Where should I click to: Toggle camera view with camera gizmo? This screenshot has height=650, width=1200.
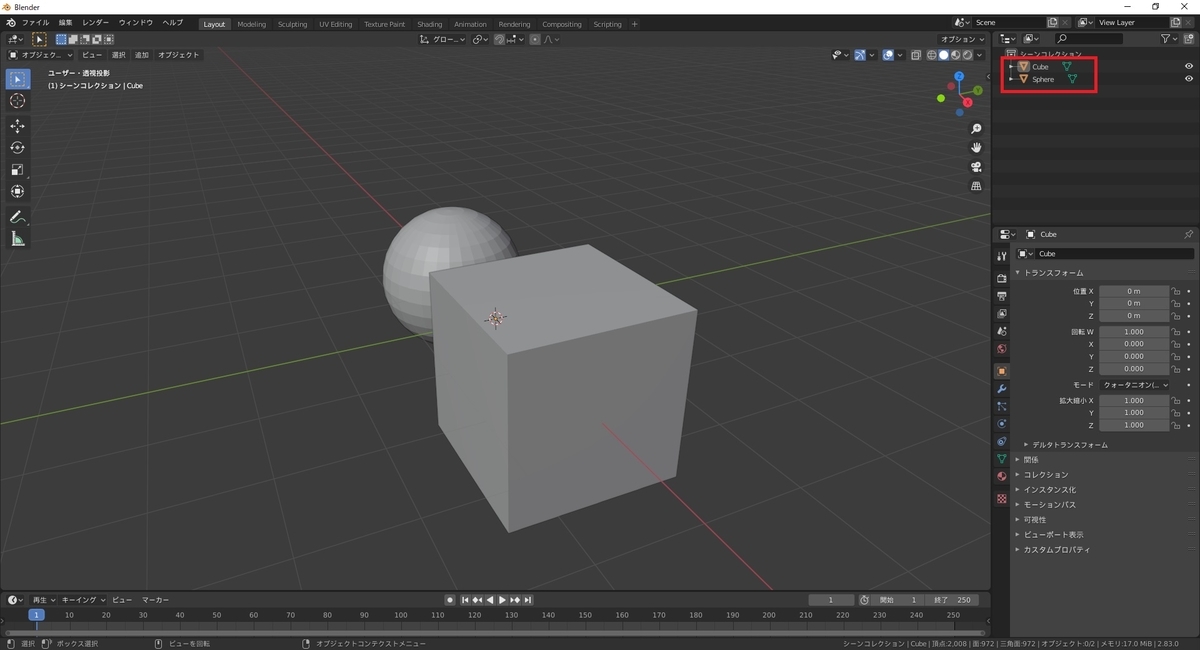(976, 167)
